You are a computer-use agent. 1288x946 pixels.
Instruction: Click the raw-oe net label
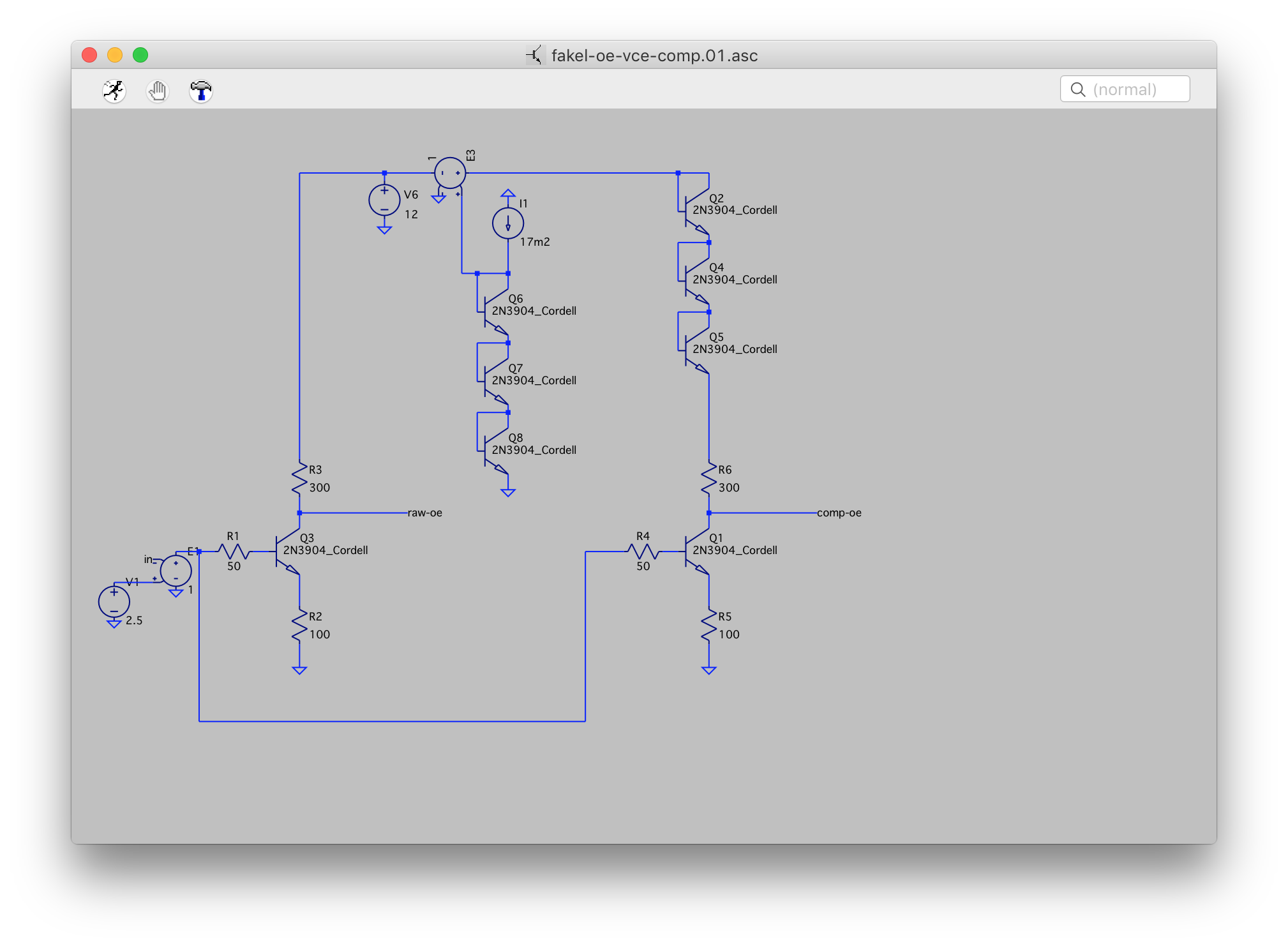coord(424,513)
